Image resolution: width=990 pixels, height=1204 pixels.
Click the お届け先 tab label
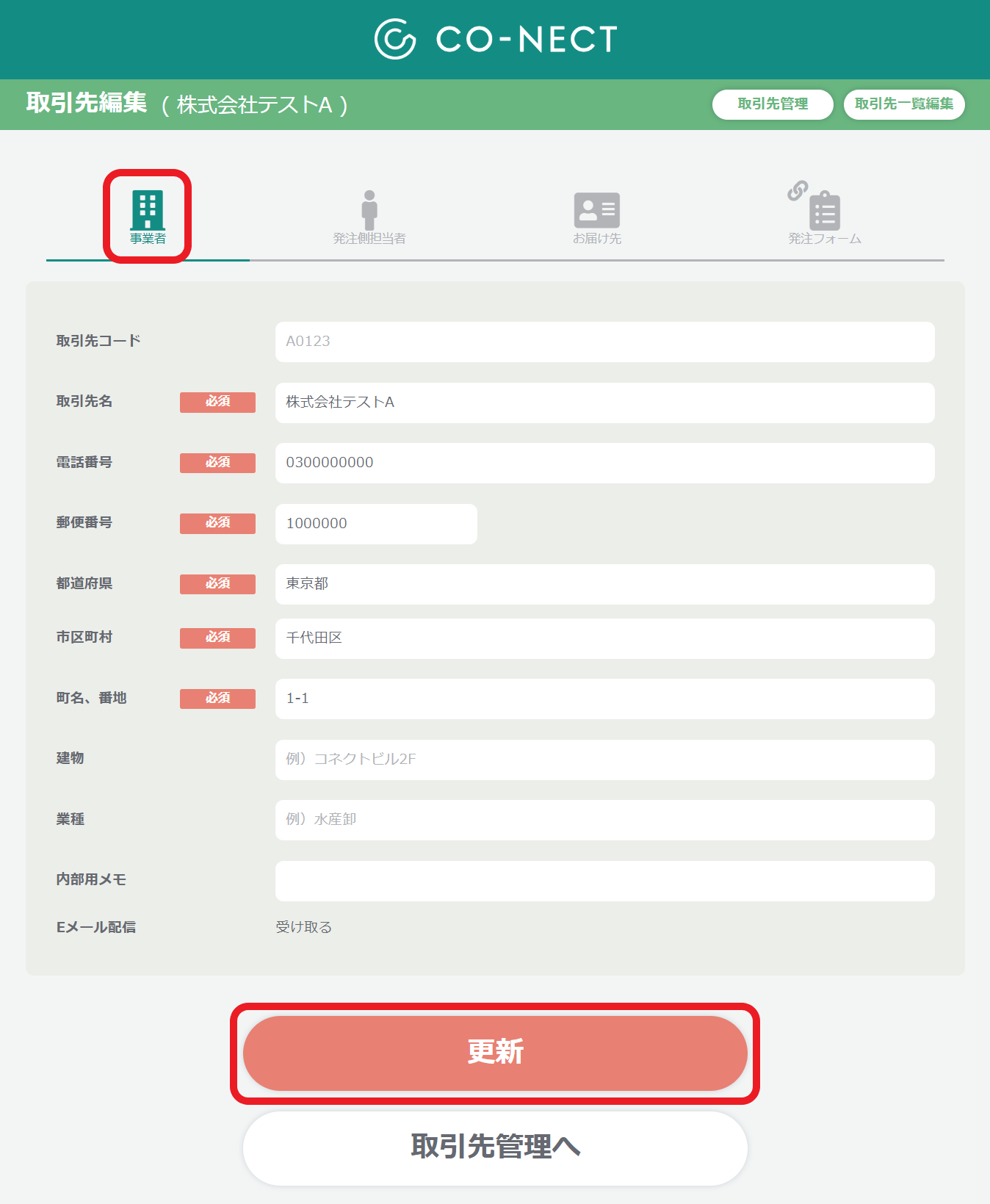pyautogui.click(x=597, y=239)
